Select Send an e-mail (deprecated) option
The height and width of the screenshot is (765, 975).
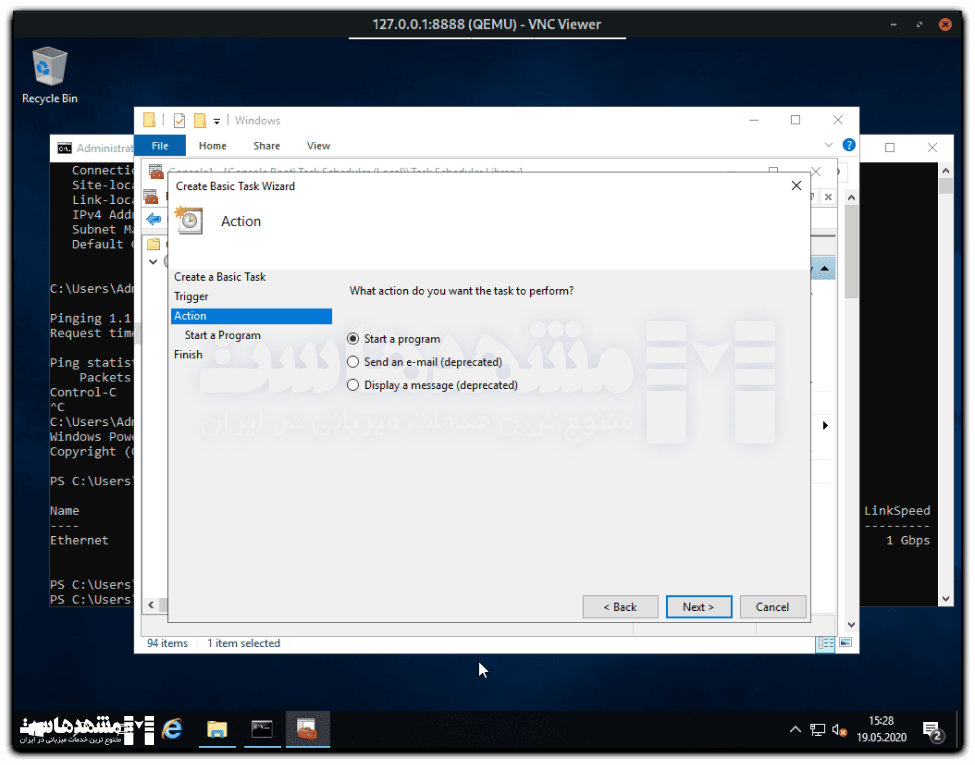point(353,362)
